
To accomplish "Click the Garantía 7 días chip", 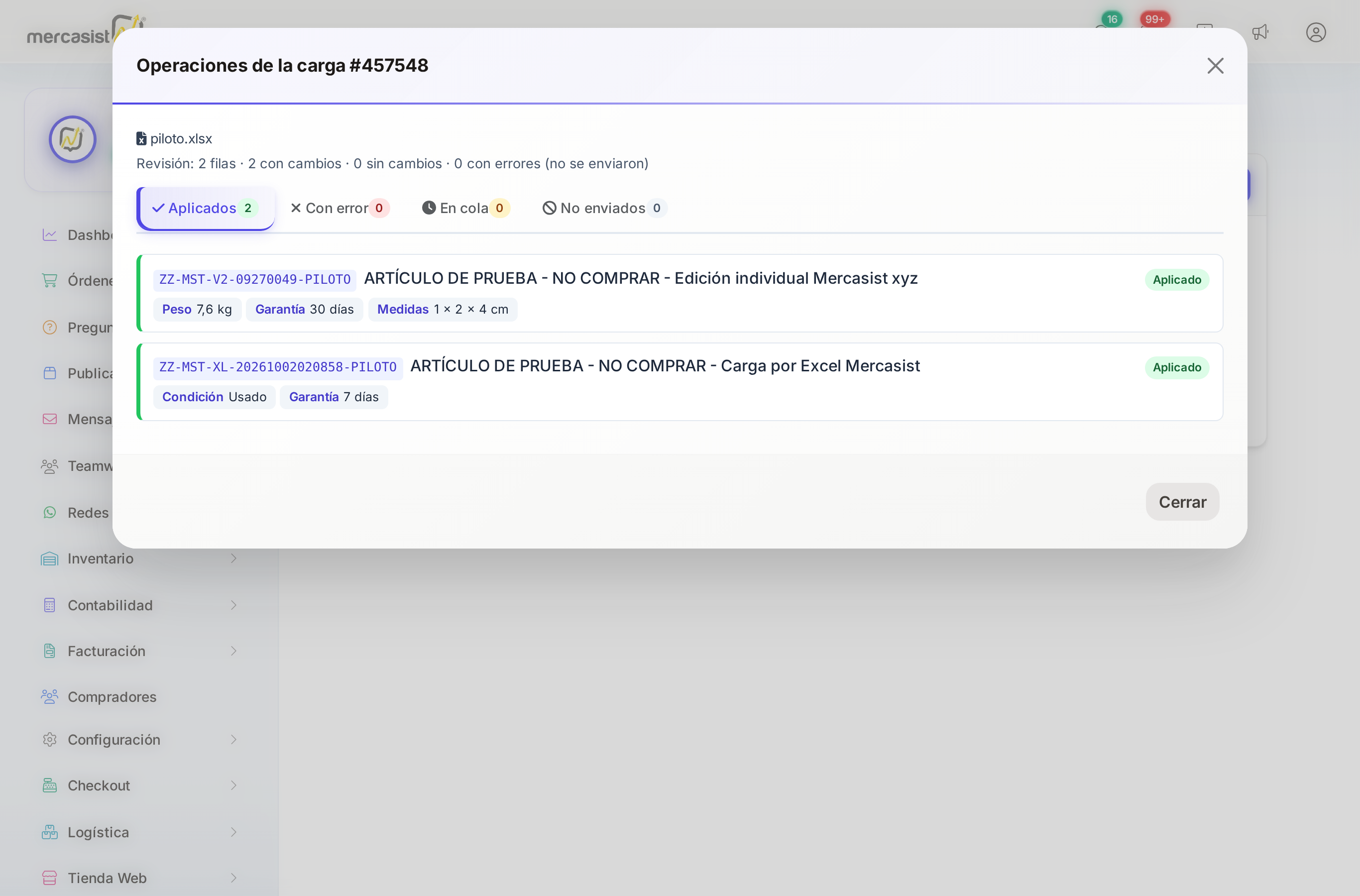I will pos(334,397).
